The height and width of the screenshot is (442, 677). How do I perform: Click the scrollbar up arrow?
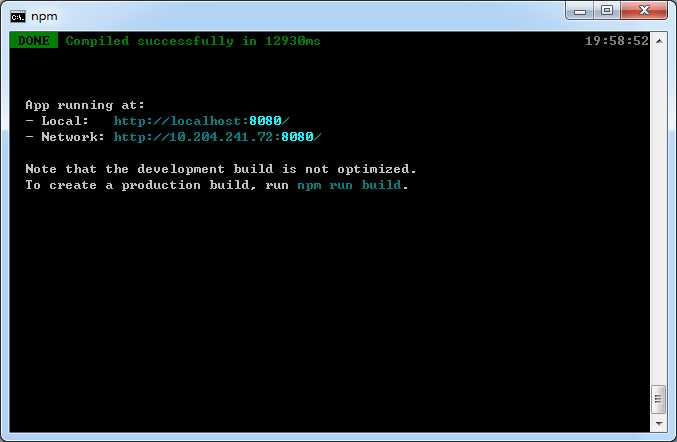659,41
